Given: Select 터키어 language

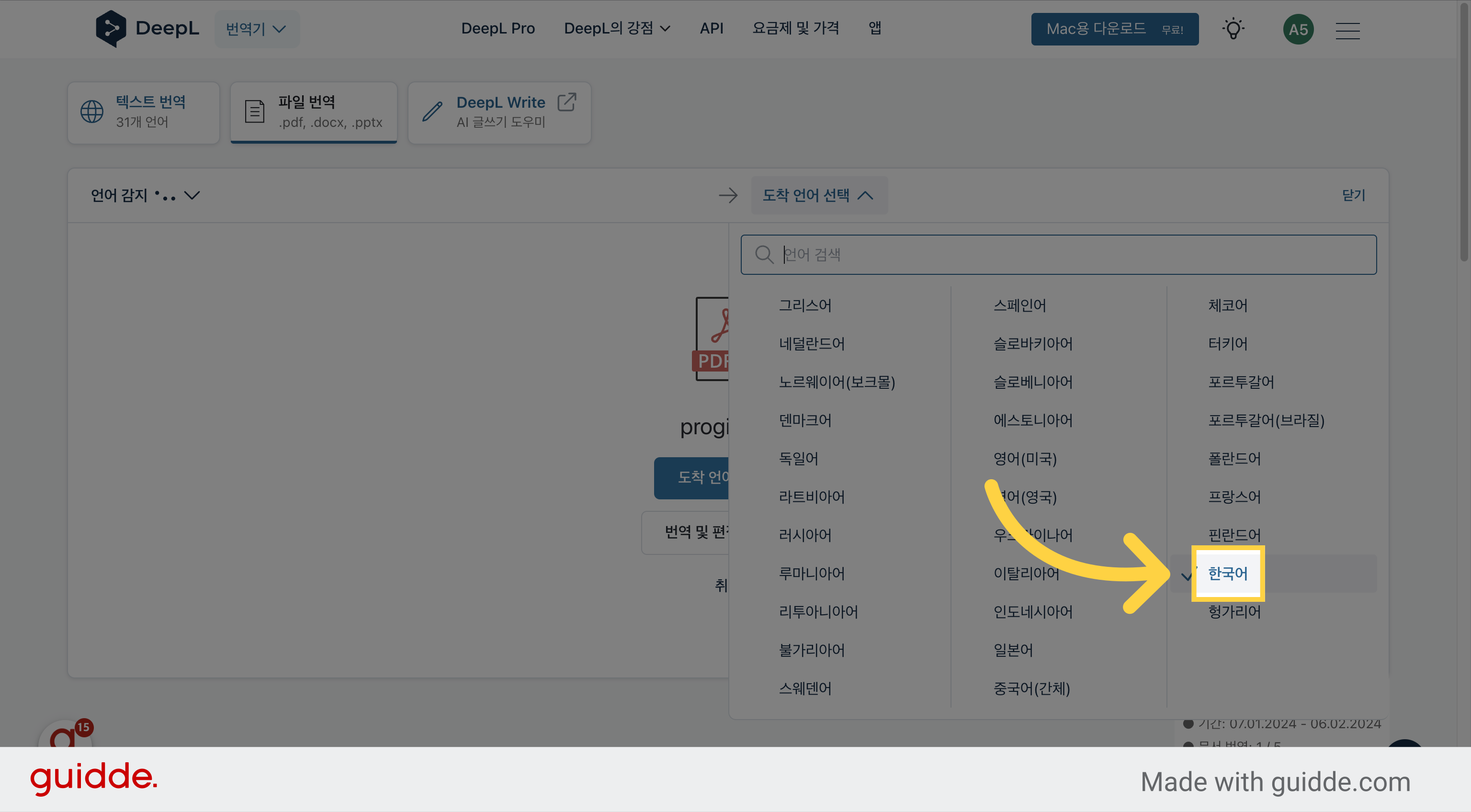Looking at the screenshot, I should pyautogui.click(x=1228, y=344).
